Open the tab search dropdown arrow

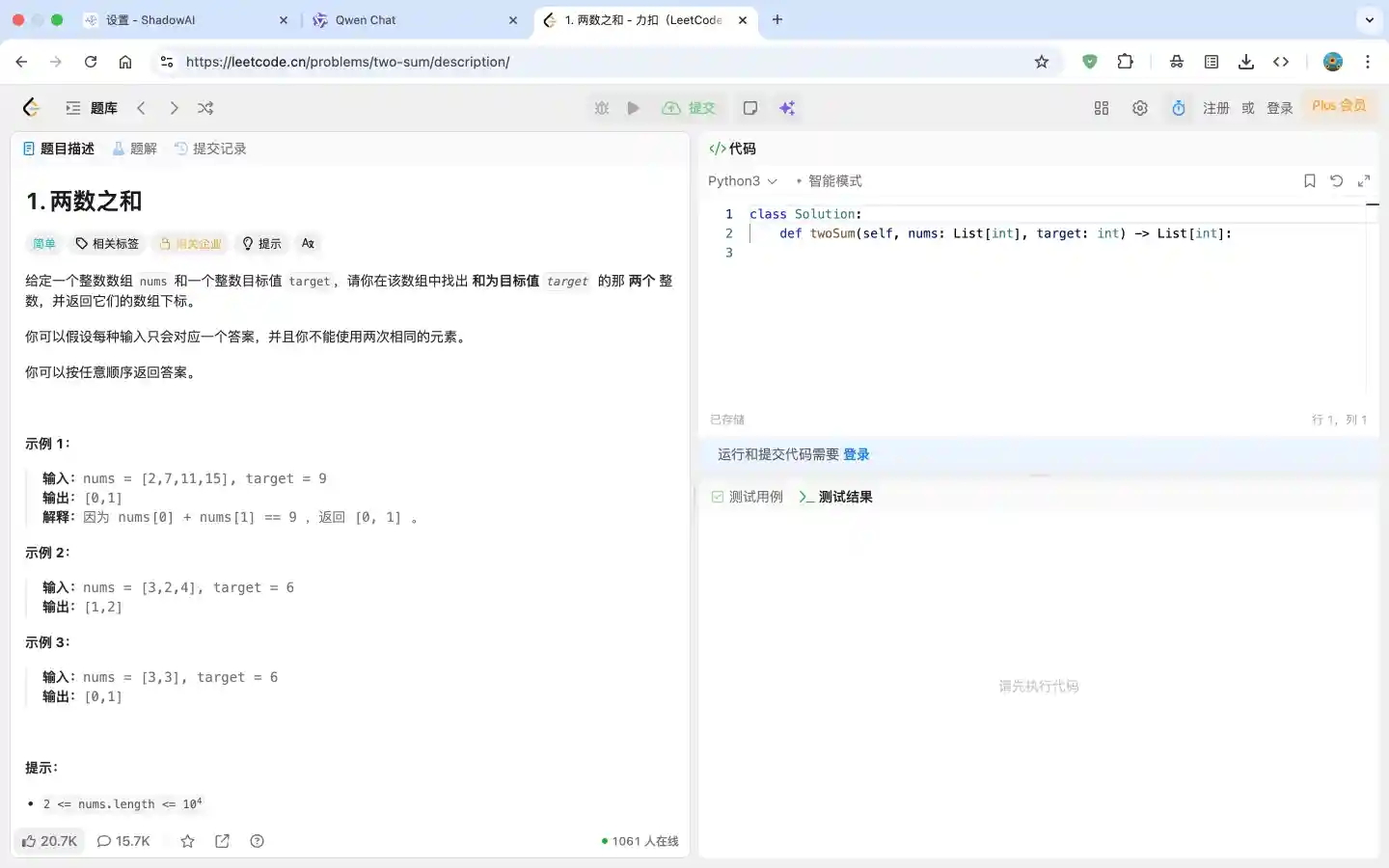coord(1369,19)
